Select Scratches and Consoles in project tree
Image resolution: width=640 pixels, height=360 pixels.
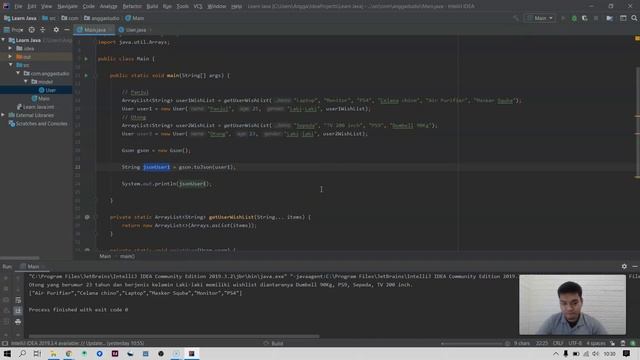tap(38, 123)
